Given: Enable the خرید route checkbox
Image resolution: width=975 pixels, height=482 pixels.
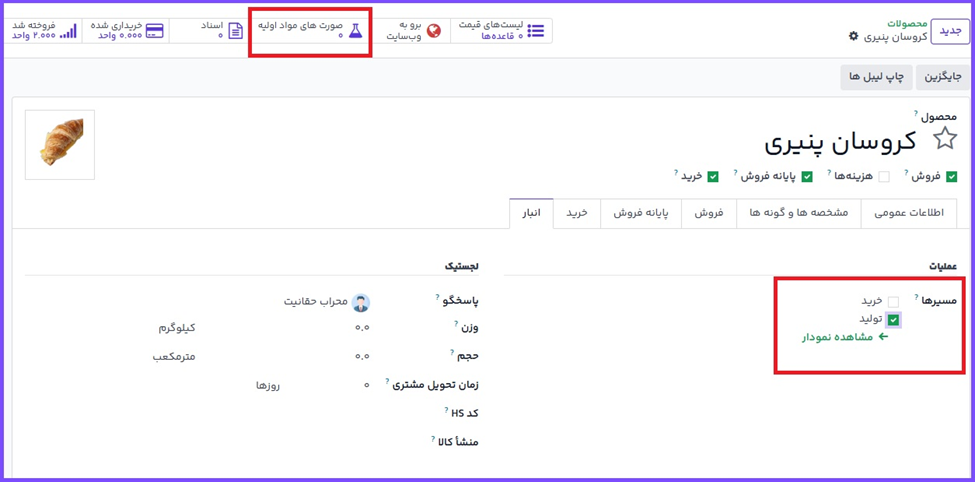Looking at the screenshot, I should tap(893, 301).
